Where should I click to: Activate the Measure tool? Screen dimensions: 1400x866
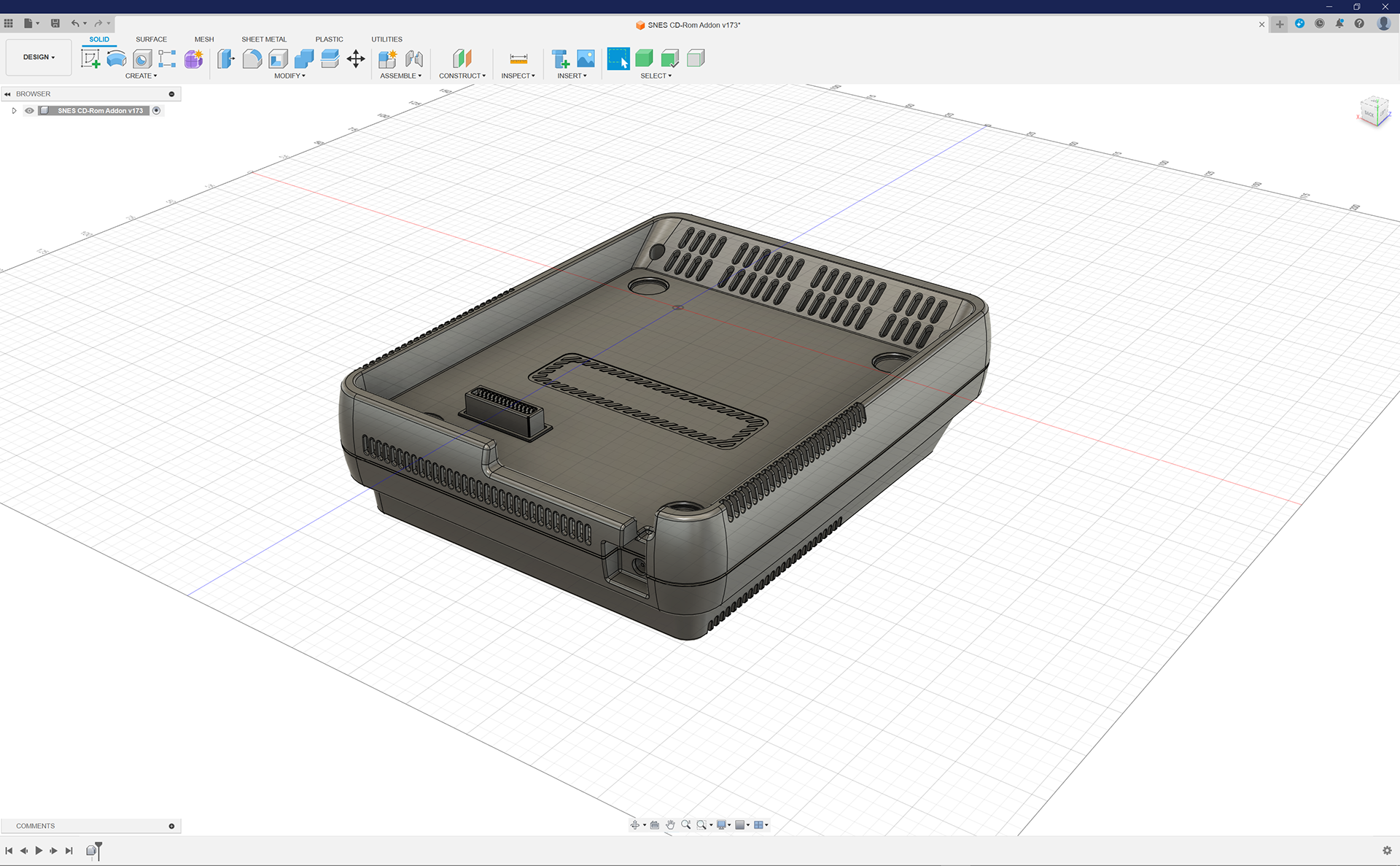(518, 58)
